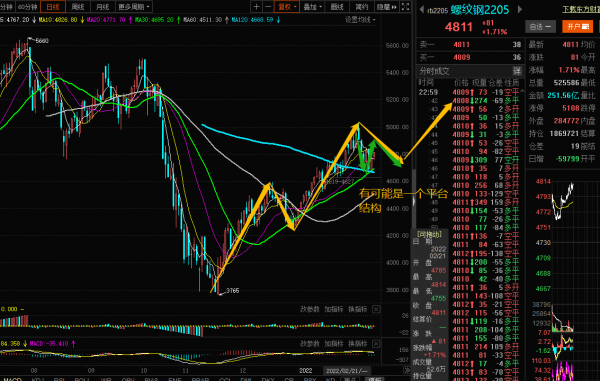Click the 简约 simple view button
This screenshot has height=381, width=600.
(x=361, y=7)
